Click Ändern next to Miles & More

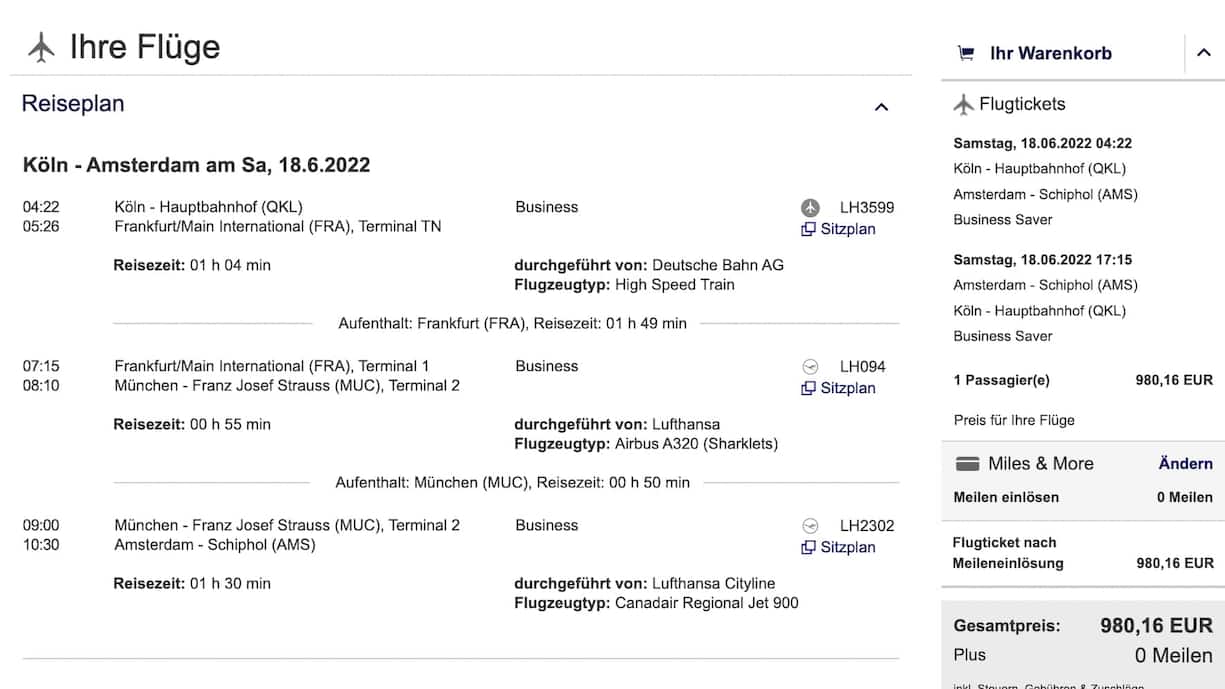click(x=1185, y=464)
